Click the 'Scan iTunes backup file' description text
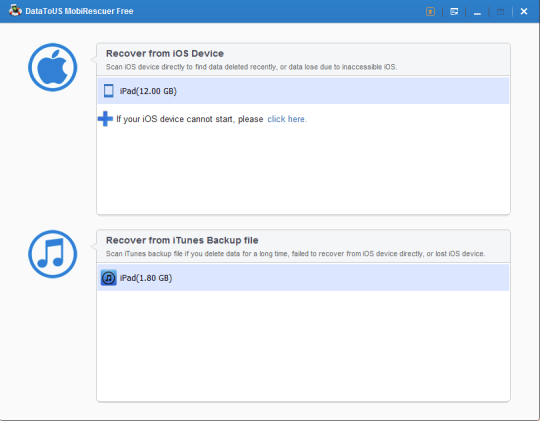Viewport: 540px width, 421px height. tap(295, 254)
